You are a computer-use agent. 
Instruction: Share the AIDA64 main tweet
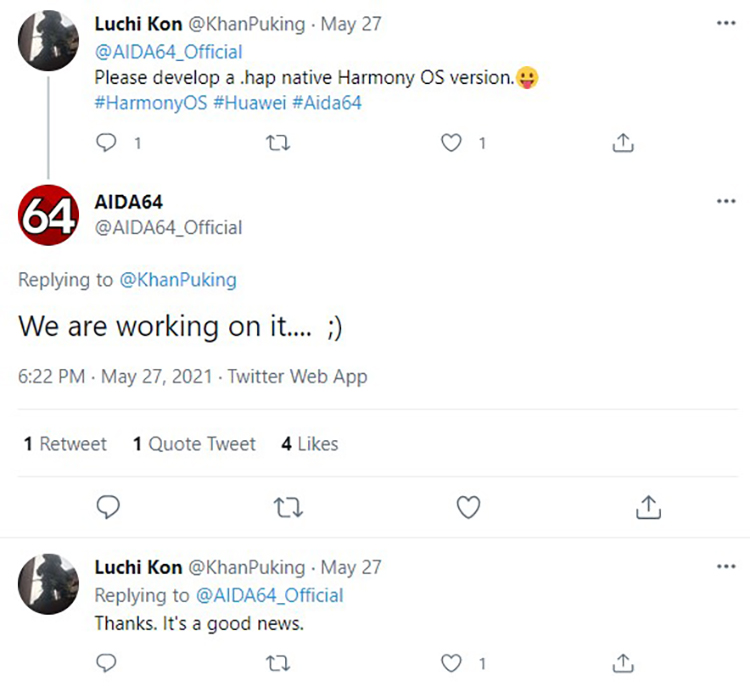pyautogui.click(x=648, y=508)
